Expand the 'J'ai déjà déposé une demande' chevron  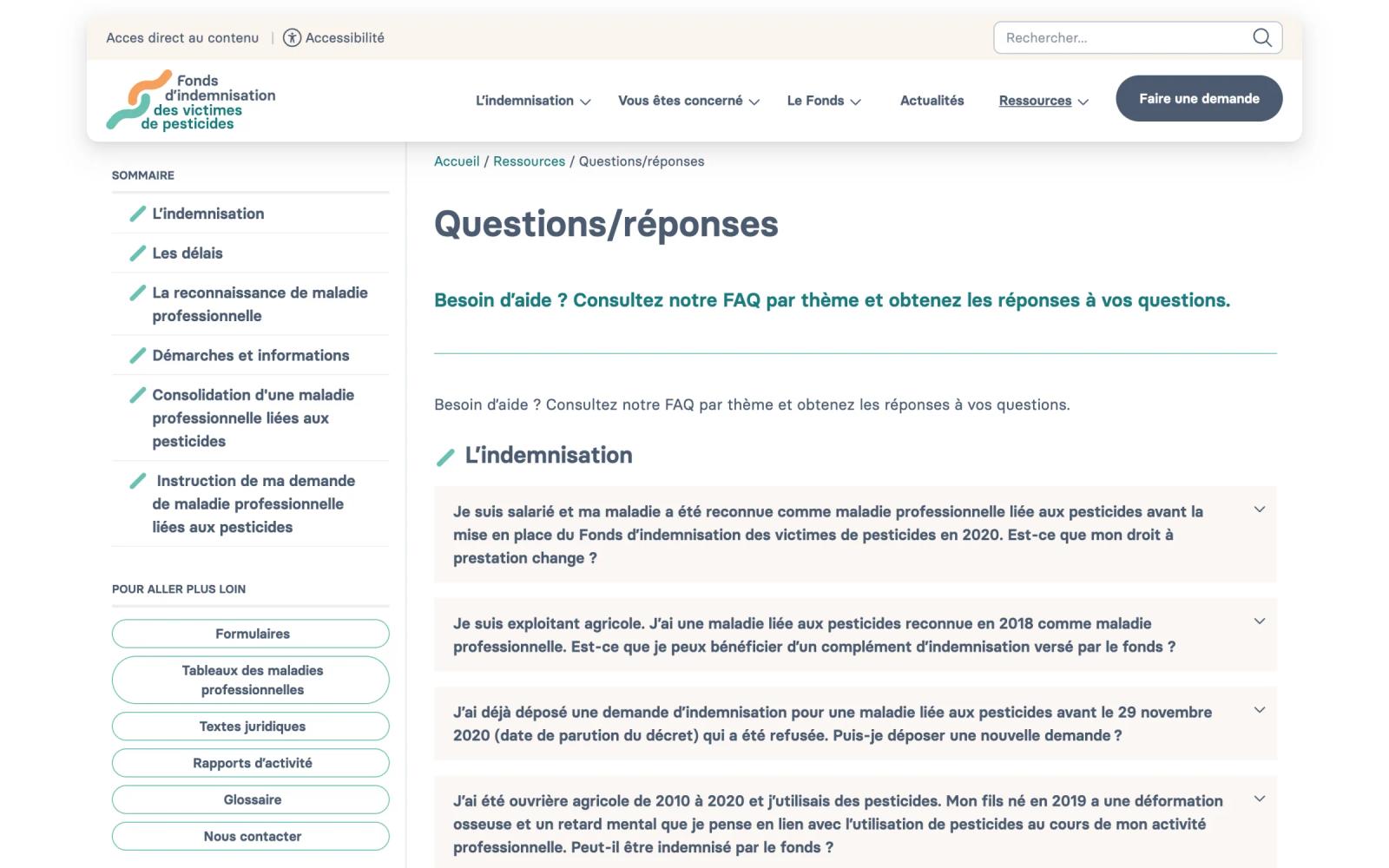pyautogui.click(x=1260, y=710)
